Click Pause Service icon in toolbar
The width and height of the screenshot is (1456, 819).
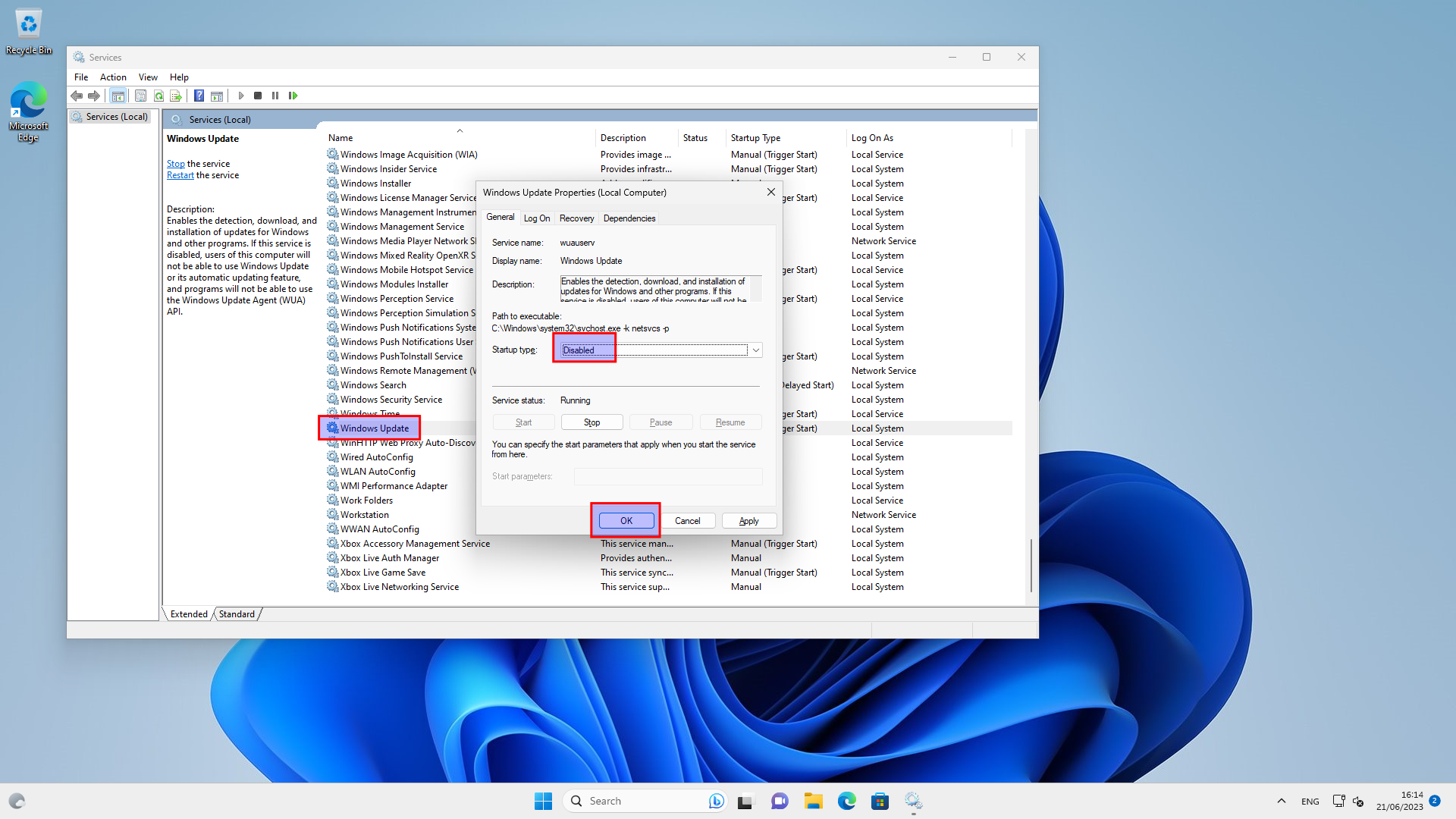click(x=275, y=96)
